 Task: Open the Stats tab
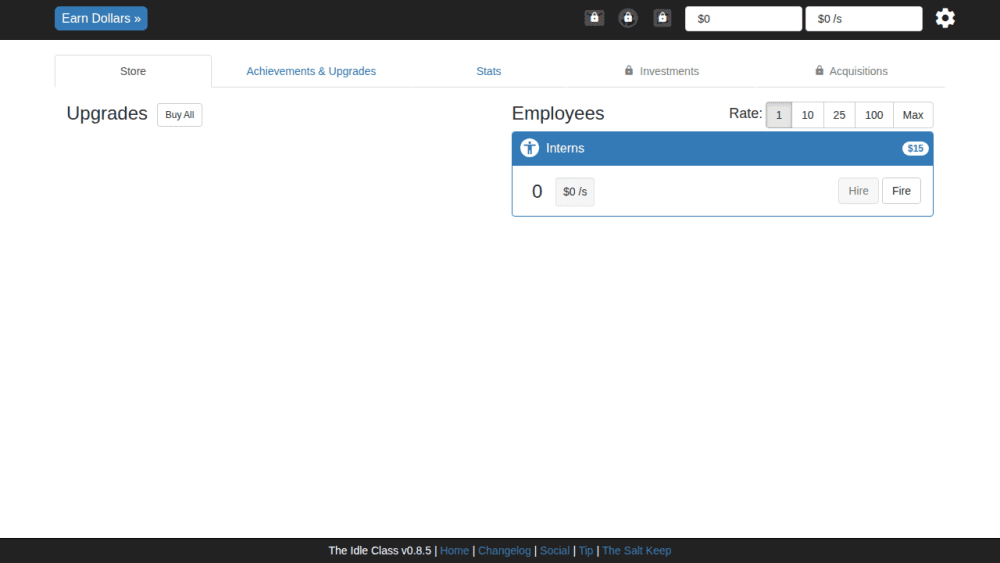pyautogui.click(x=489, y=71)
